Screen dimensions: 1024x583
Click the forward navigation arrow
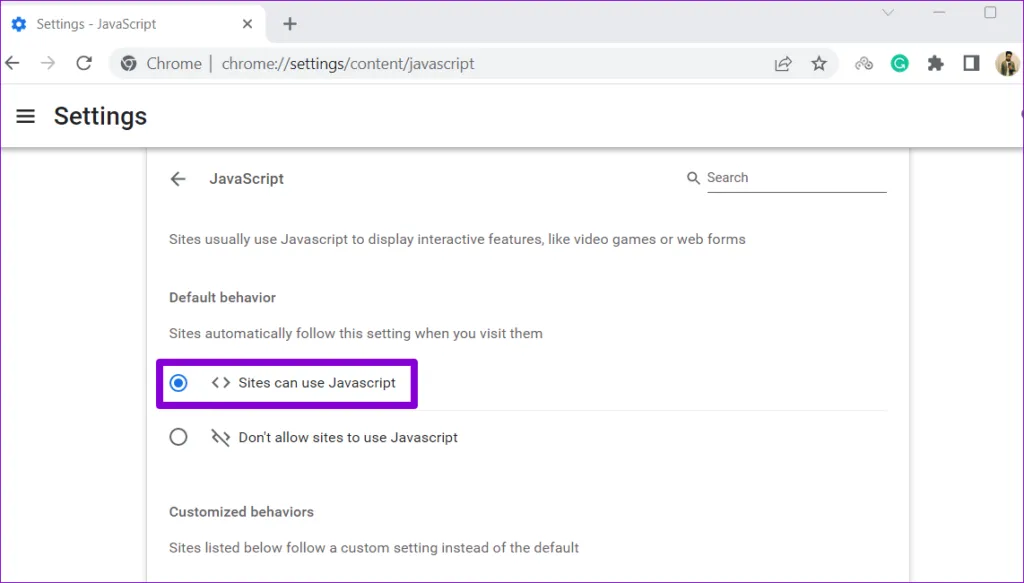[x=48, y=63]
